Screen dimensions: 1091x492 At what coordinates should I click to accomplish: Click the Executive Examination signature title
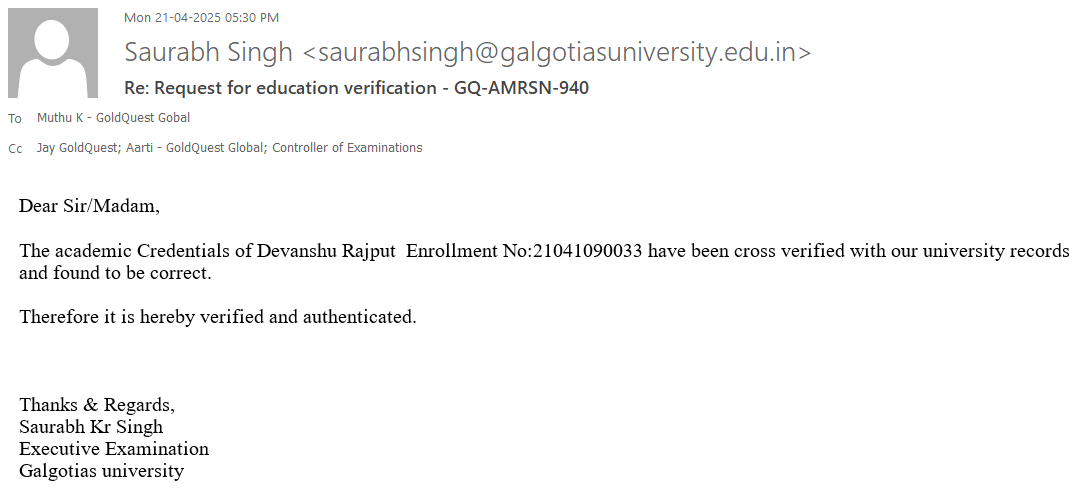[x=114, y=449]
